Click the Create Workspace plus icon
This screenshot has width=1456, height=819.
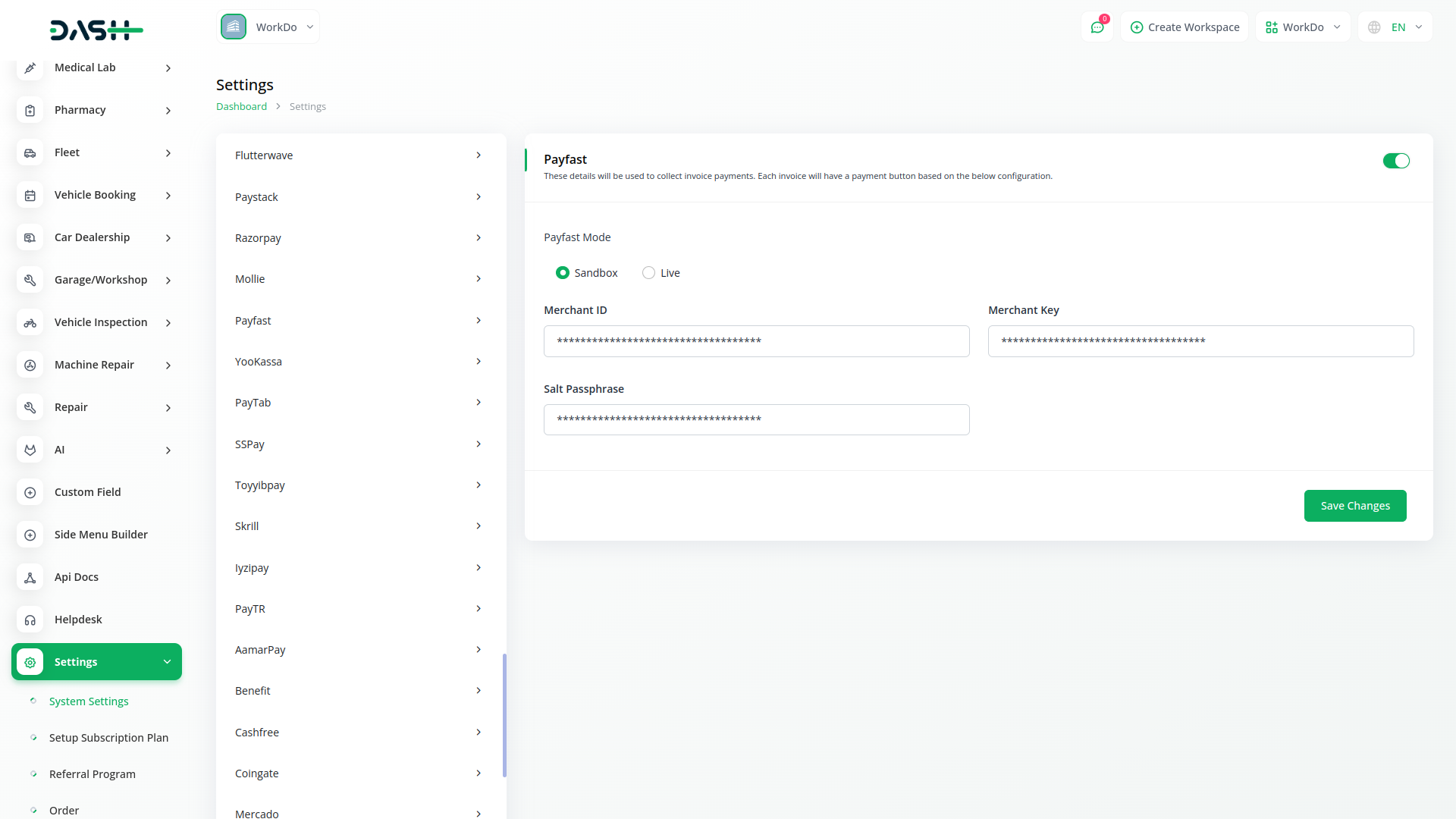pos(1136,27)
